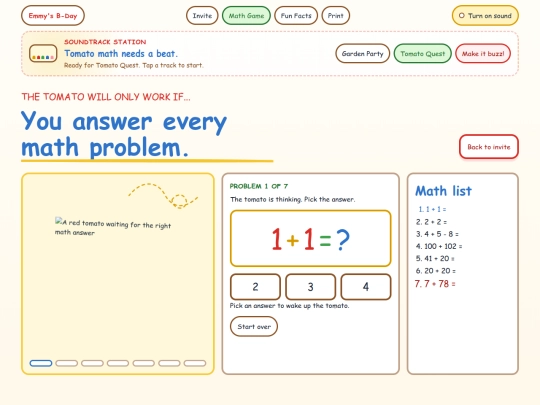Select the Tomato Quest track
This screenshot has height=405, width=540.
tap(423, 54)
